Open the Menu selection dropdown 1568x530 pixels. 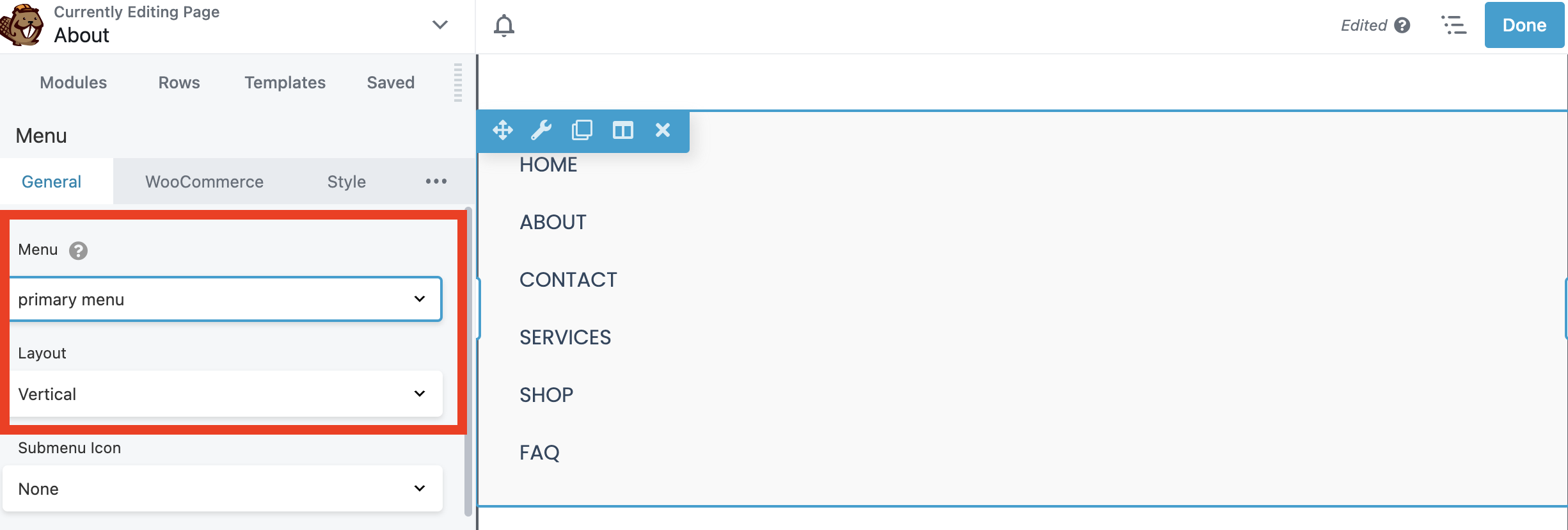click(x=225, y=299)
